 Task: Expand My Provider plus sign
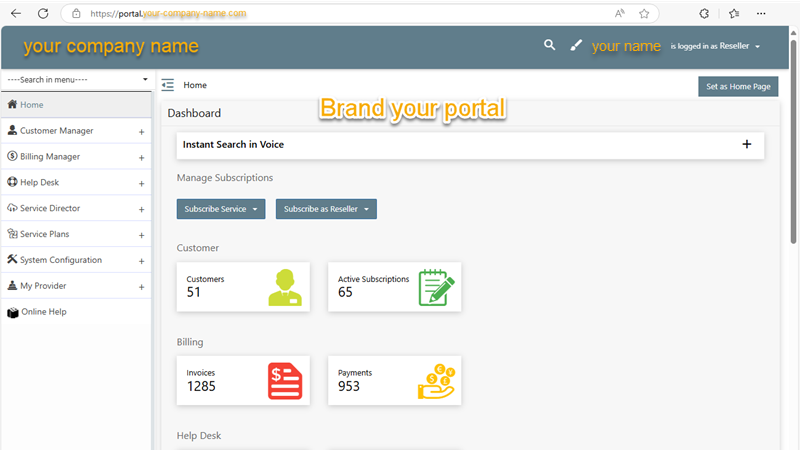(x=141, y=287)
